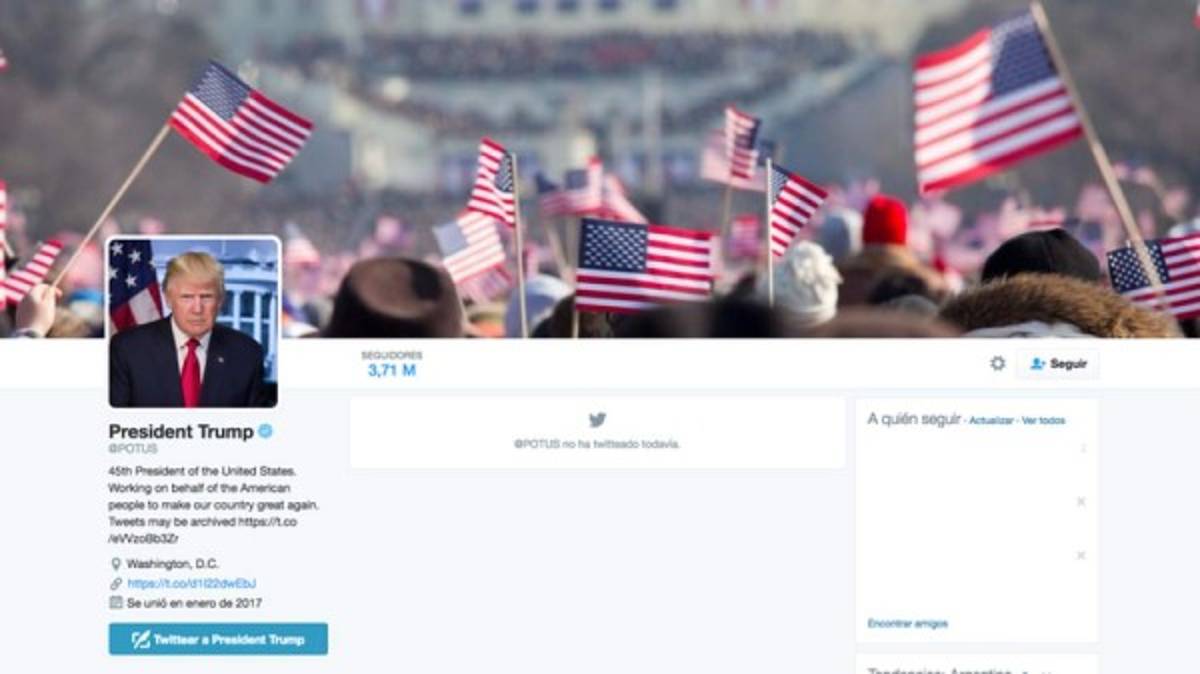
Task: Click the blue verified badge next to President Trump
Action: [266, 431]
